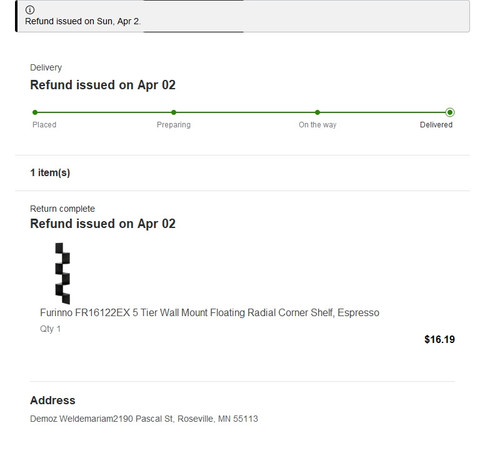Open the corner shelf product thumbnail

[63, 273]
